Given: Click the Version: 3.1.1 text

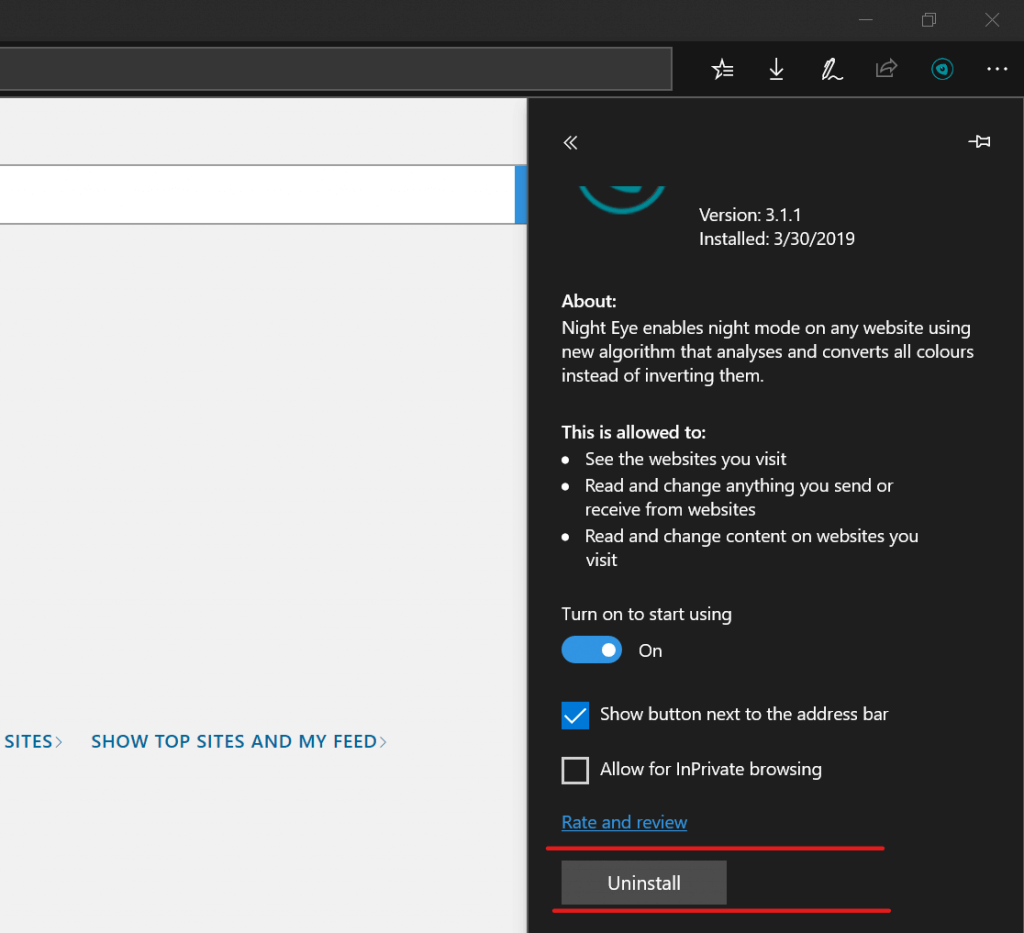Looking at the screenshot, I should pyautogui.click(x=750, y=215).
